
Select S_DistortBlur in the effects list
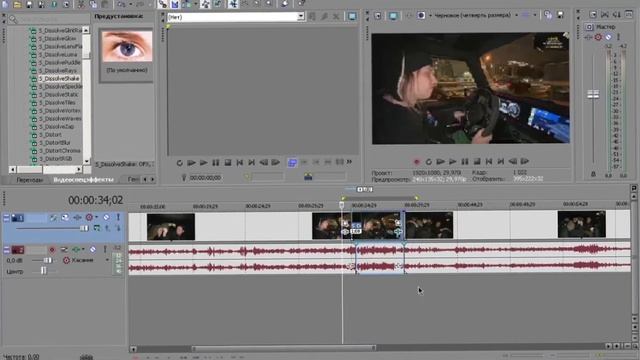point(55,142)
